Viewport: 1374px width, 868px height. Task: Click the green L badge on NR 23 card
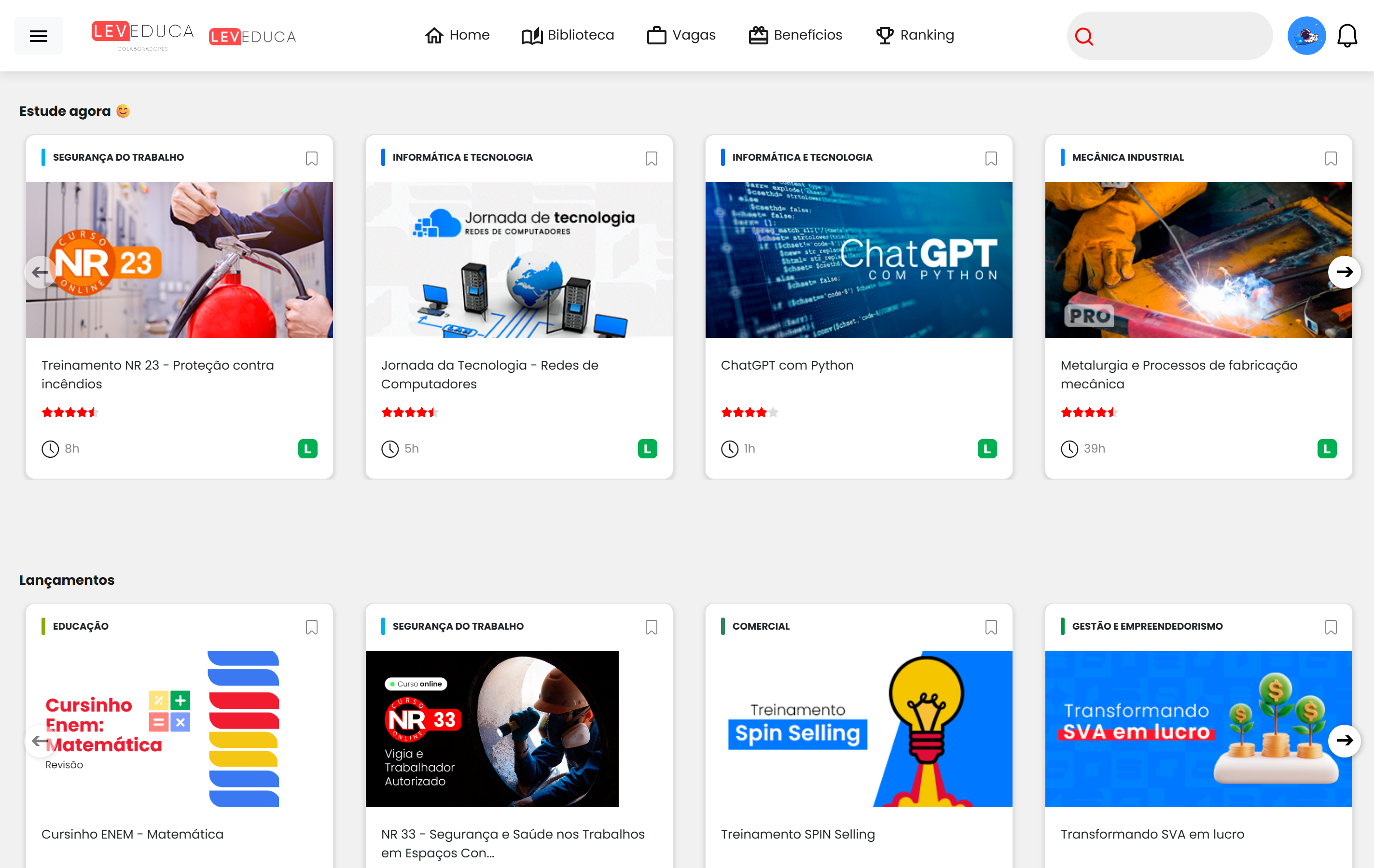(x=307, y=449)
